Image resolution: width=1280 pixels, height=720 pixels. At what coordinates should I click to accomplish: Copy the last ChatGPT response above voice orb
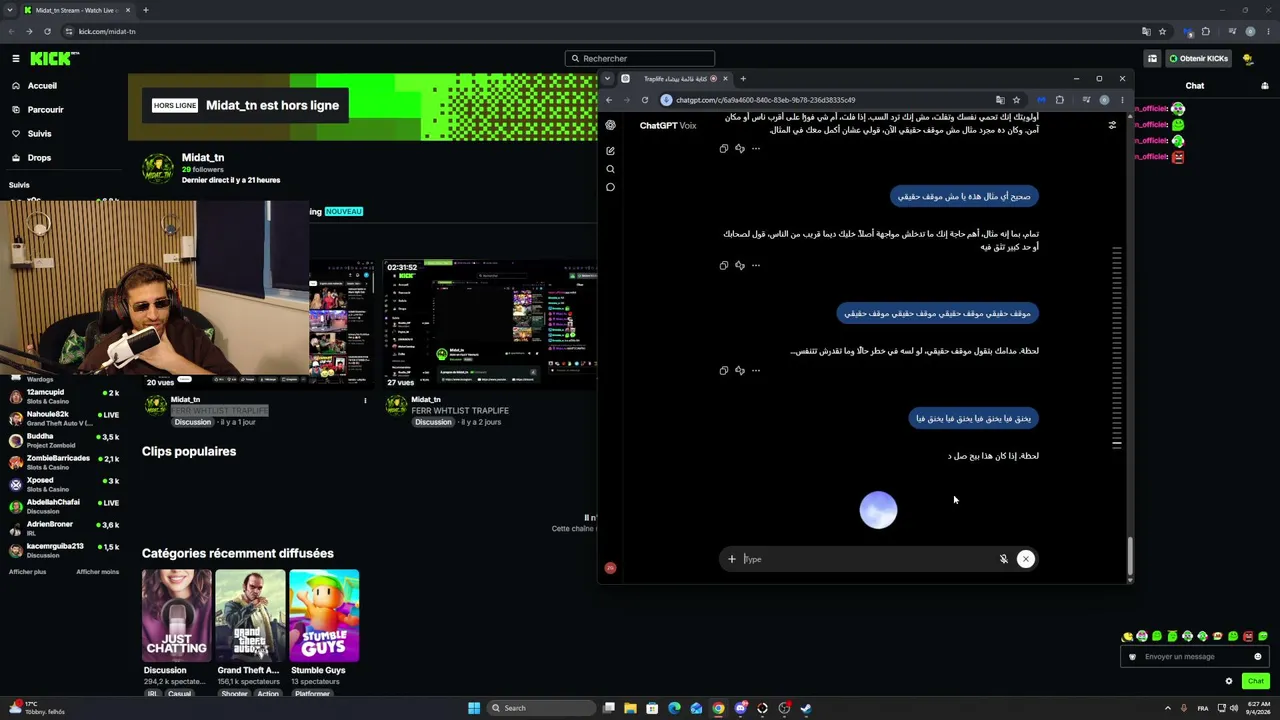coord(724,370)
